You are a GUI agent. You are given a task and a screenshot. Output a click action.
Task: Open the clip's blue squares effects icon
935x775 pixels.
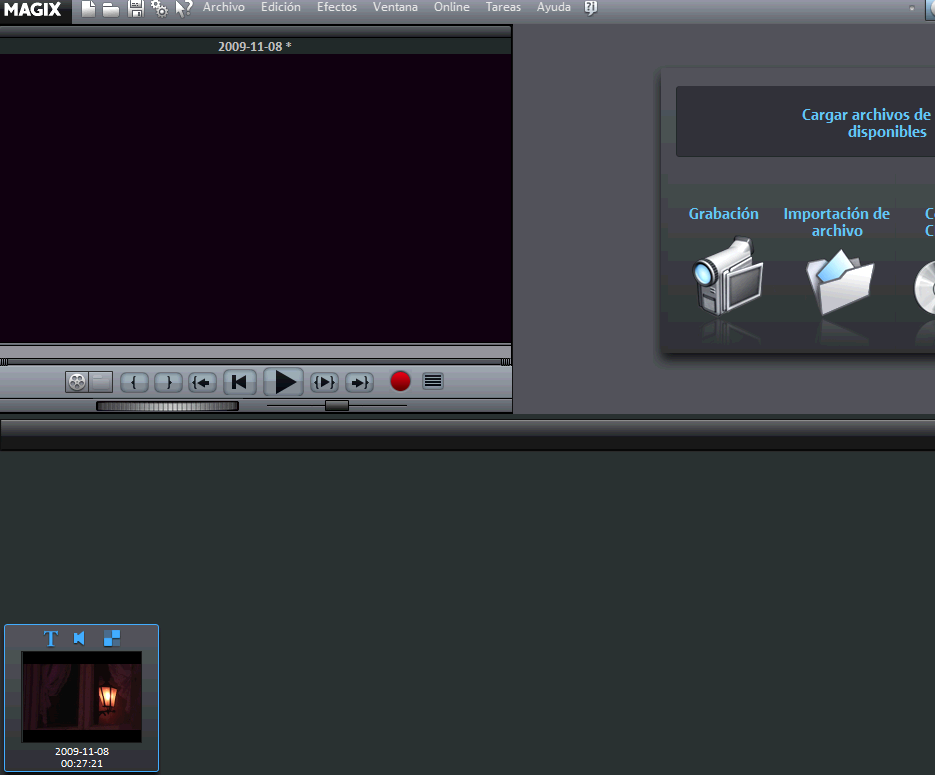[x=112, y=638]
